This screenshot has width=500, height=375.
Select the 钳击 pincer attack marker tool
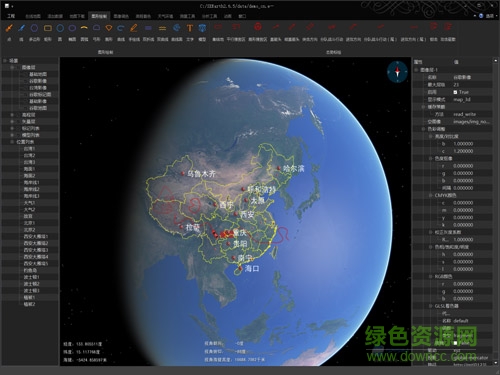433,32
